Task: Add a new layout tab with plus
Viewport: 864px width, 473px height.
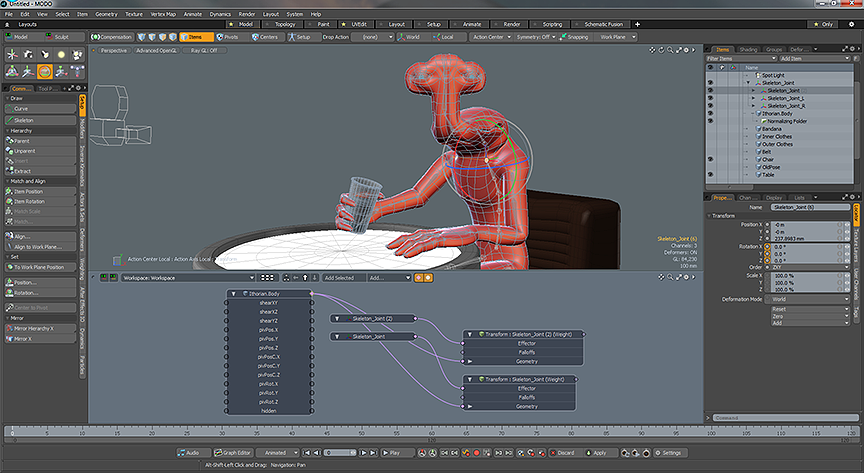Action: pos(638,24)
